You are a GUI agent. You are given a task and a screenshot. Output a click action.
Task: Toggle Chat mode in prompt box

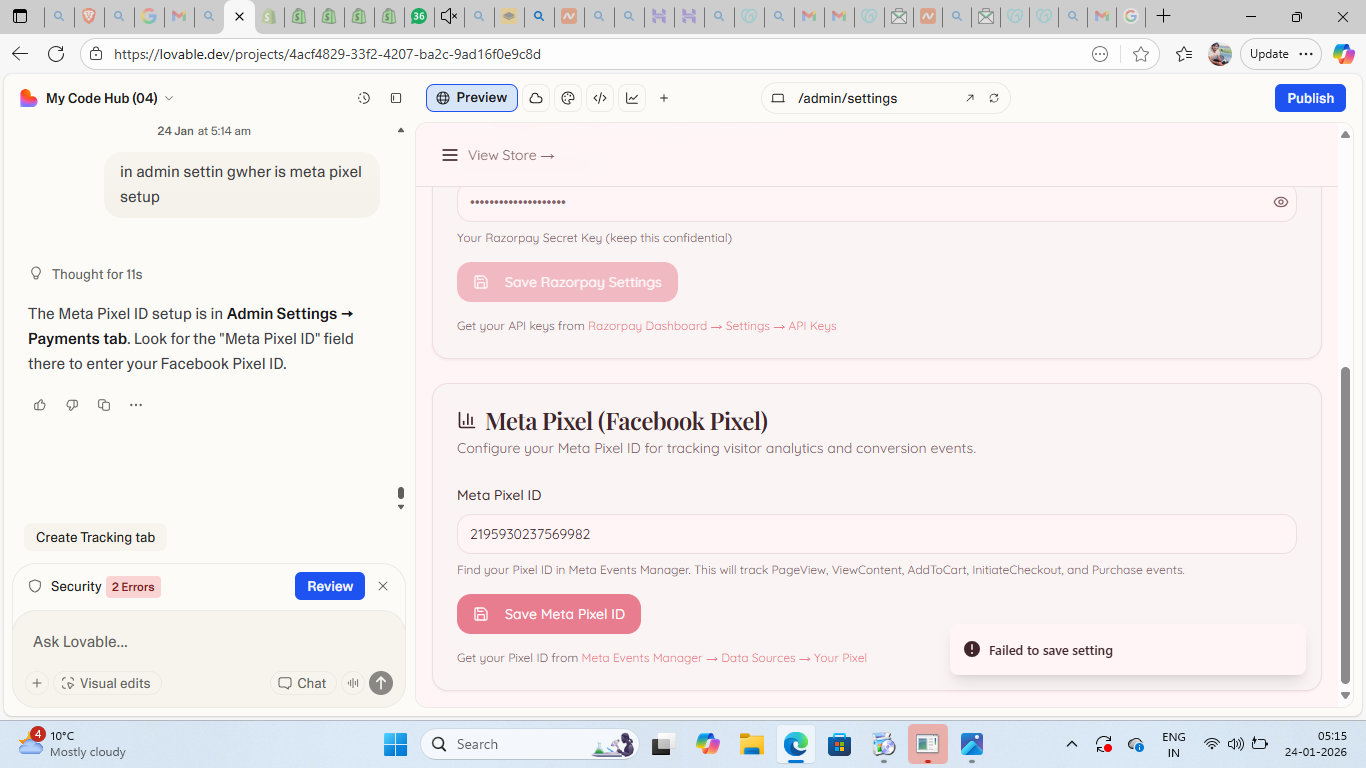(302, 683)
